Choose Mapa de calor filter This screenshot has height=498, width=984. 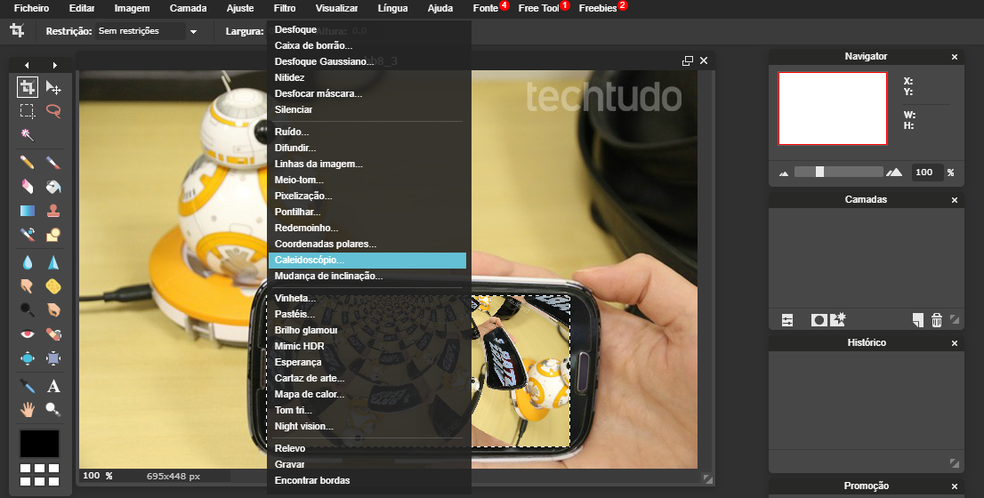367,394
